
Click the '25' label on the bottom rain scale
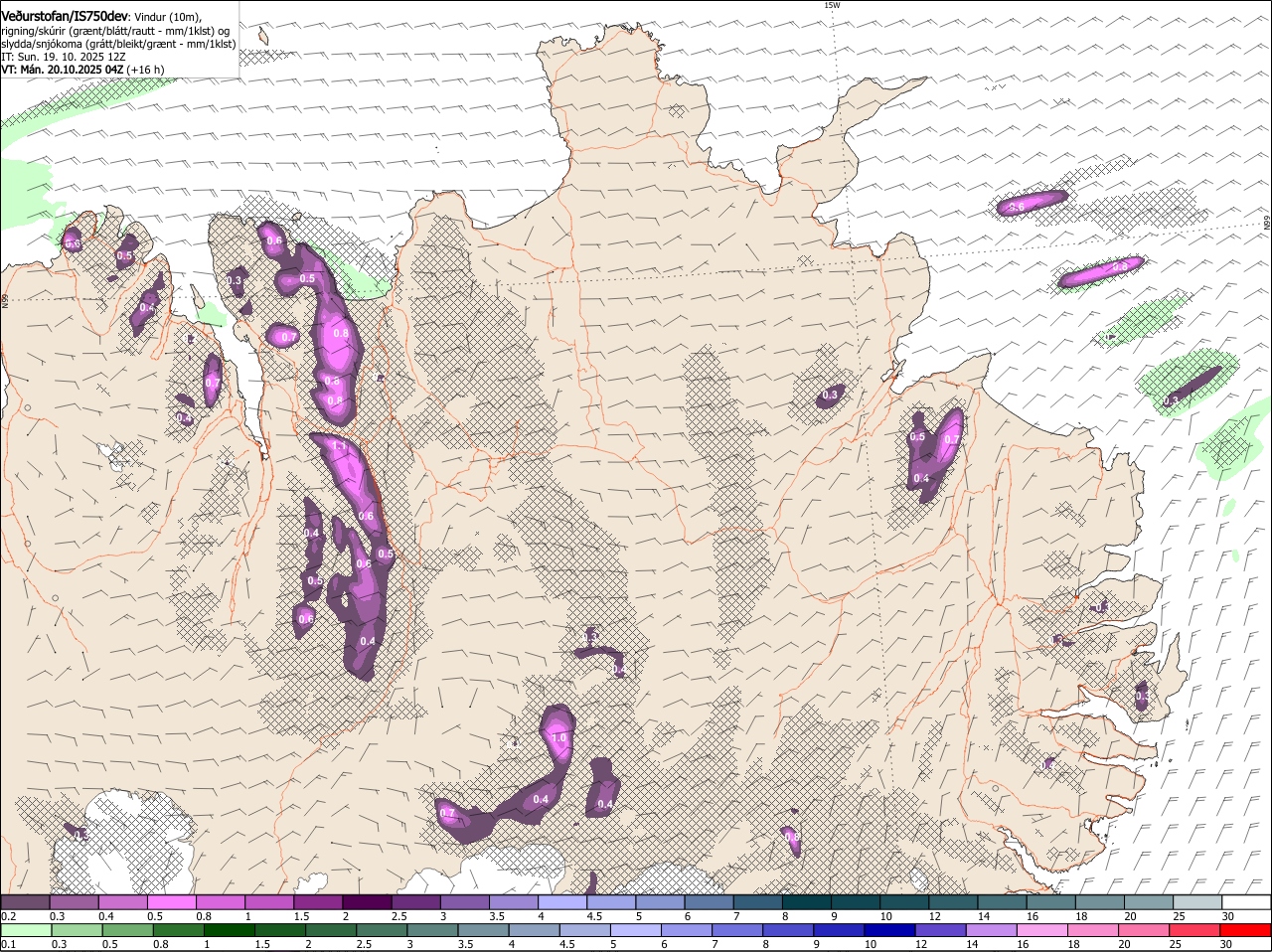click(x=1176, y=944)
